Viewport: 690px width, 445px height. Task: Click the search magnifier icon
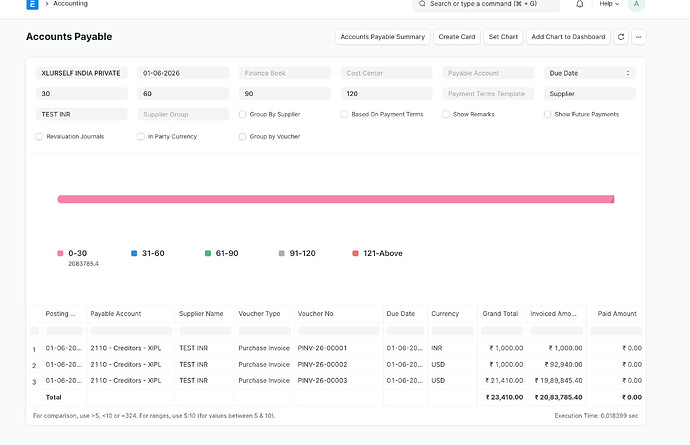tap(422, 4)
